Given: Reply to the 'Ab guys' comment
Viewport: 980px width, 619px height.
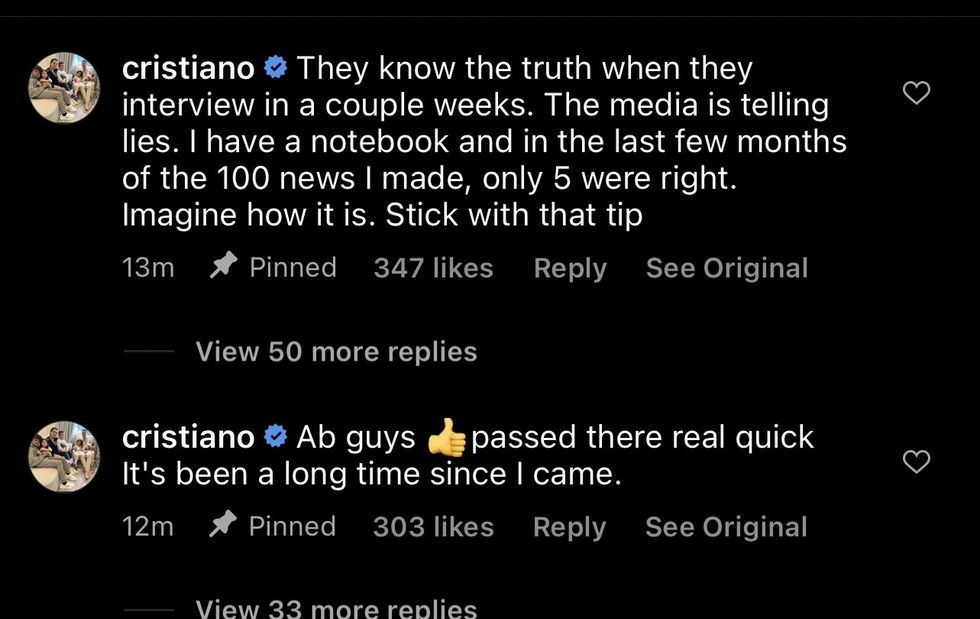Looking at the screenshot, I should point(569,527).
